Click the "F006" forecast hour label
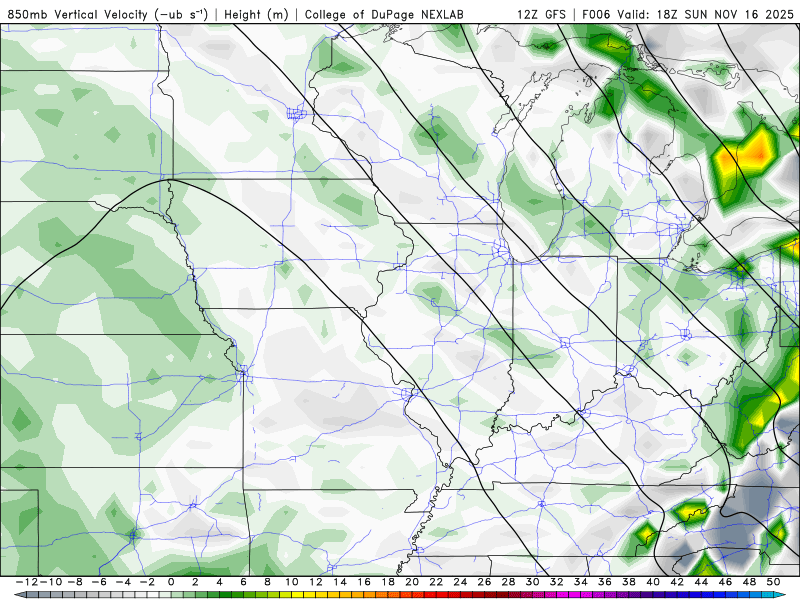Image resolution: width=800 pixels, height=600 pixels. click(596, 14)
